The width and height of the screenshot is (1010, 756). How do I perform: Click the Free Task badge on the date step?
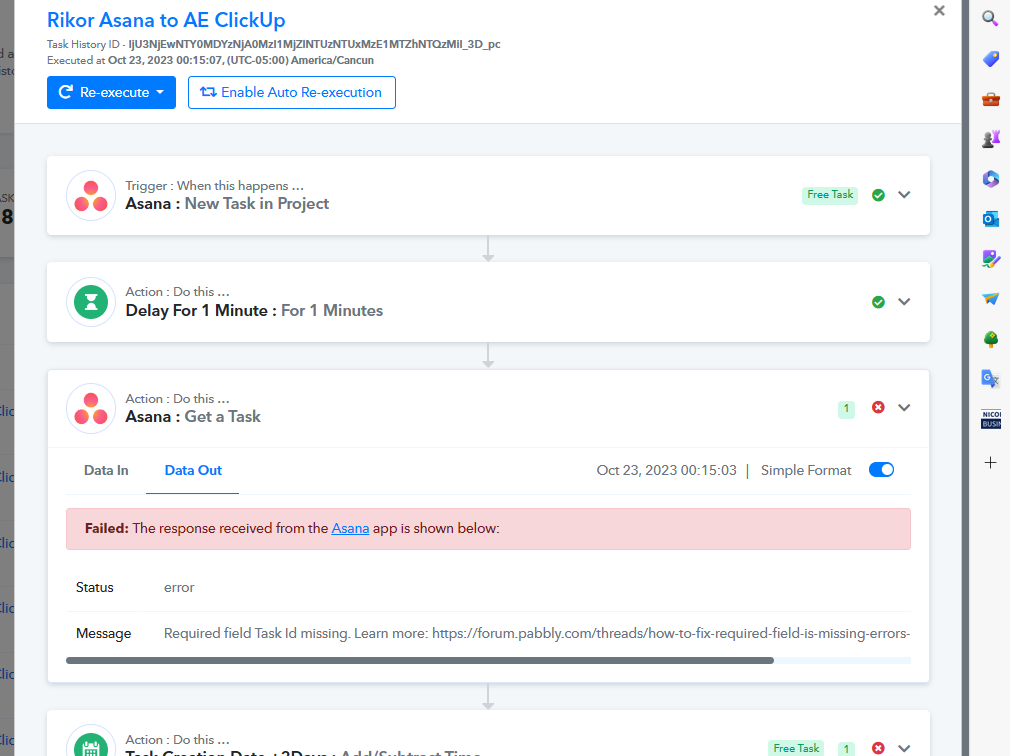[796, 748]
